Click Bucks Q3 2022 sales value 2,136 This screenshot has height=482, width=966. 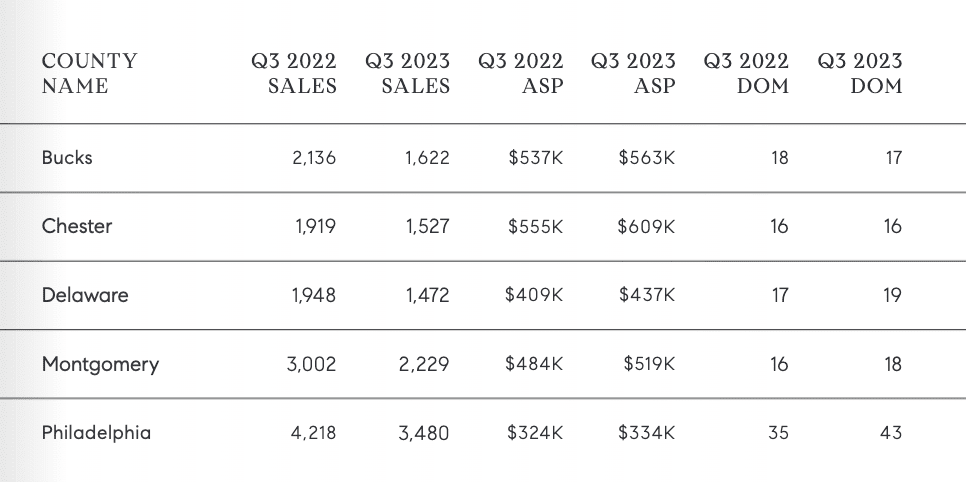tap(314, 158)
